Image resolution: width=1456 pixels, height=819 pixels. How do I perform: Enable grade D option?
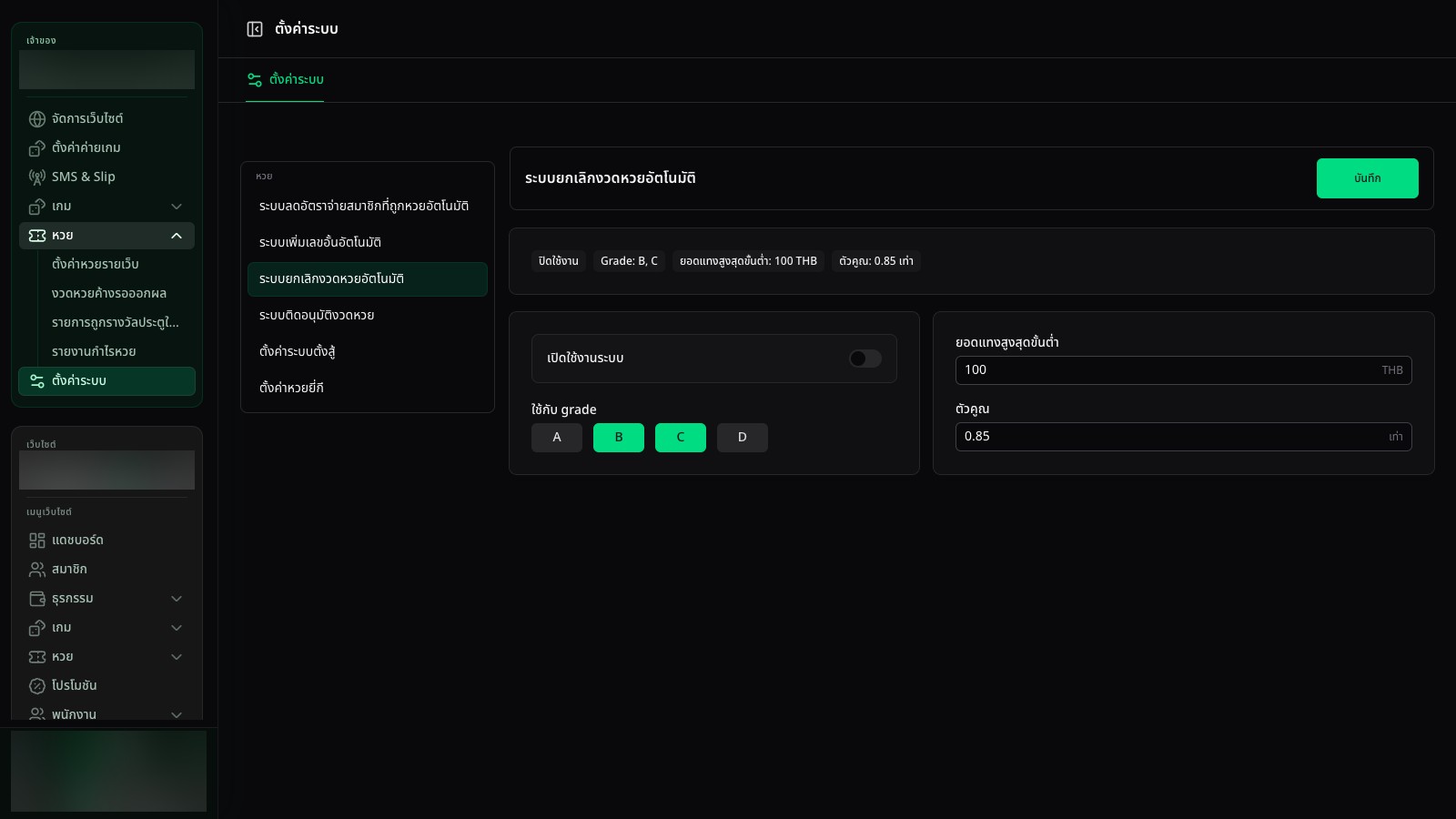(x=743, y=438)
